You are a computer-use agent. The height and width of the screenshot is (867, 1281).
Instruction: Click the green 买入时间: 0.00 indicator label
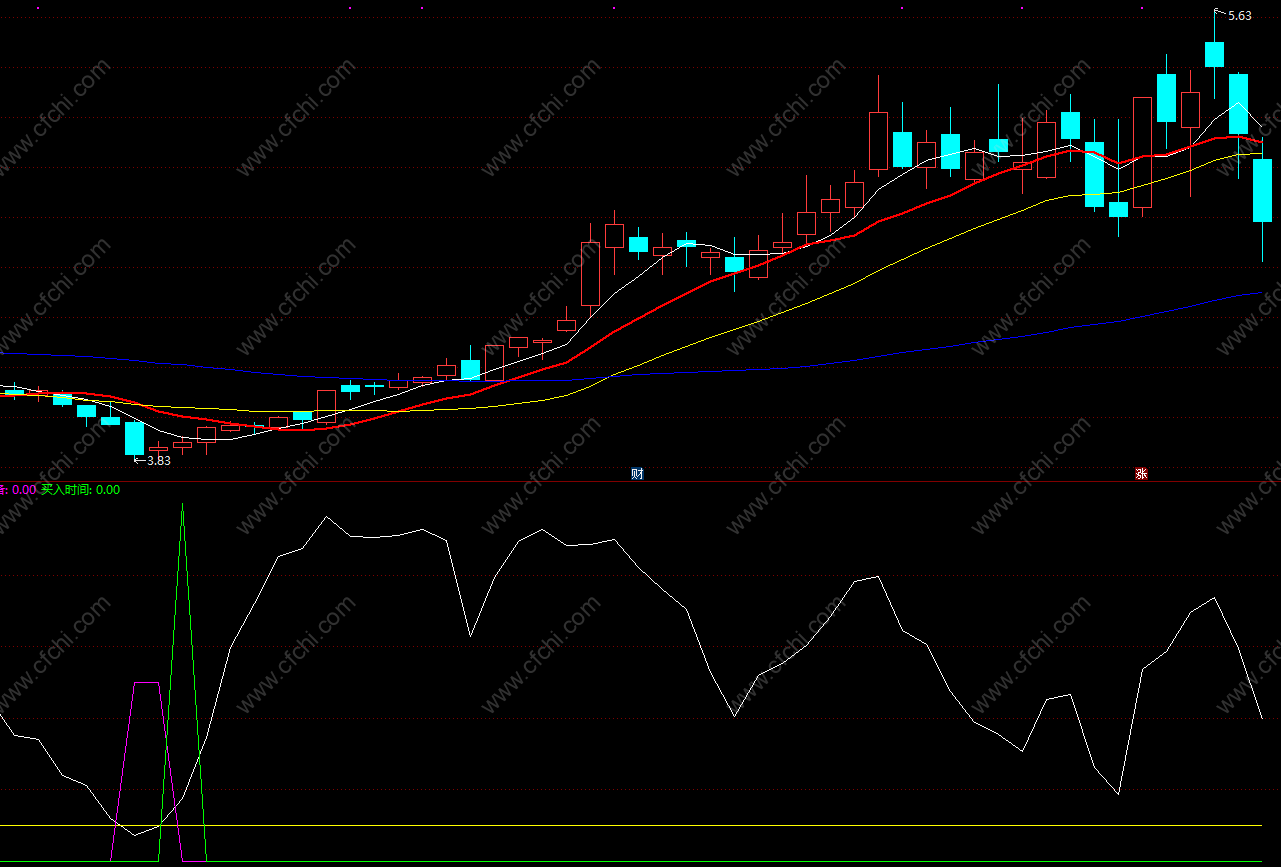pos(80,490)
